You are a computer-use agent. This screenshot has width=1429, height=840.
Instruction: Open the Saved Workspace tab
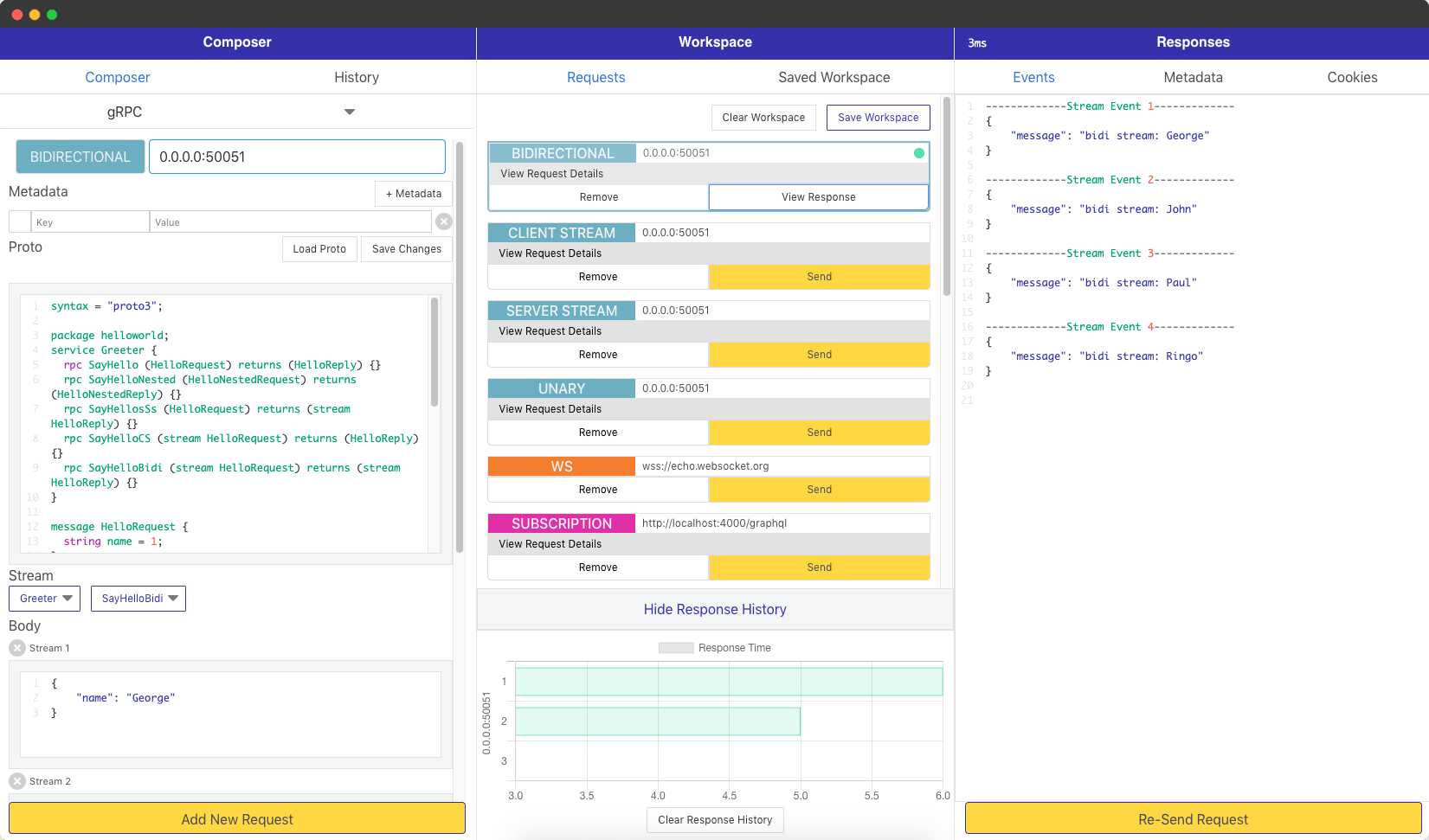point(834,77)
